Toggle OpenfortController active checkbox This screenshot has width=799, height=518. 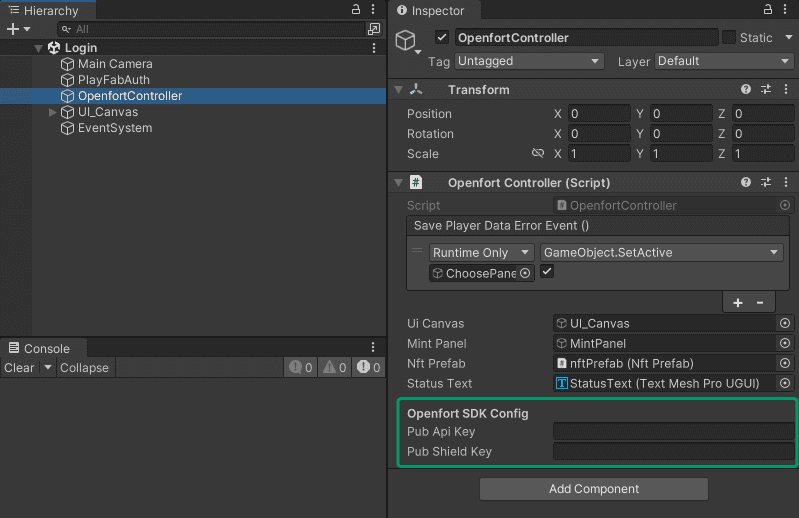442,37
